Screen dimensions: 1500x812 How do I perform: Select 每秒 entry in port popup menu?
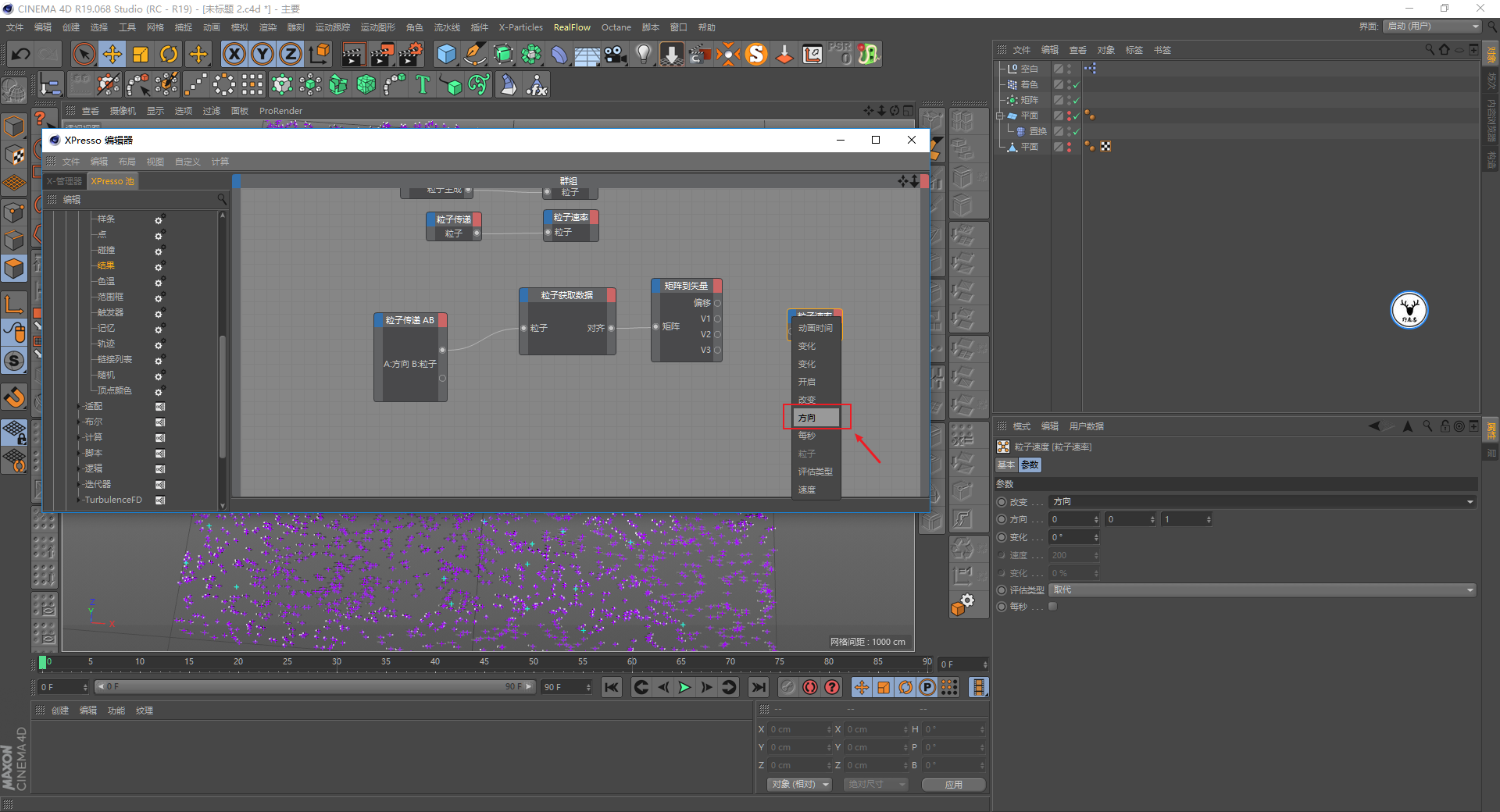(816, 436)
